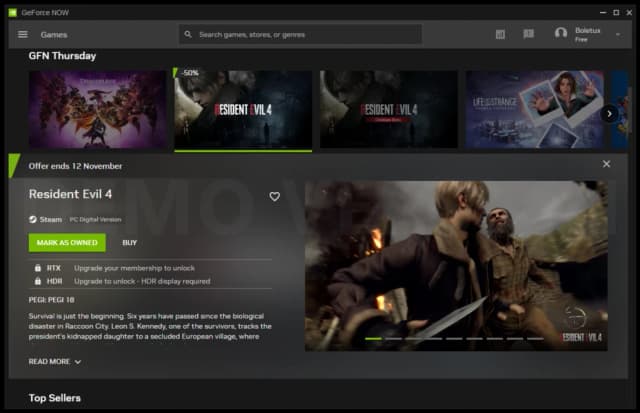Viewport: 640px width, 413px height.
Task: Maximize the GeForce NOW window
Action: [616, 13]
